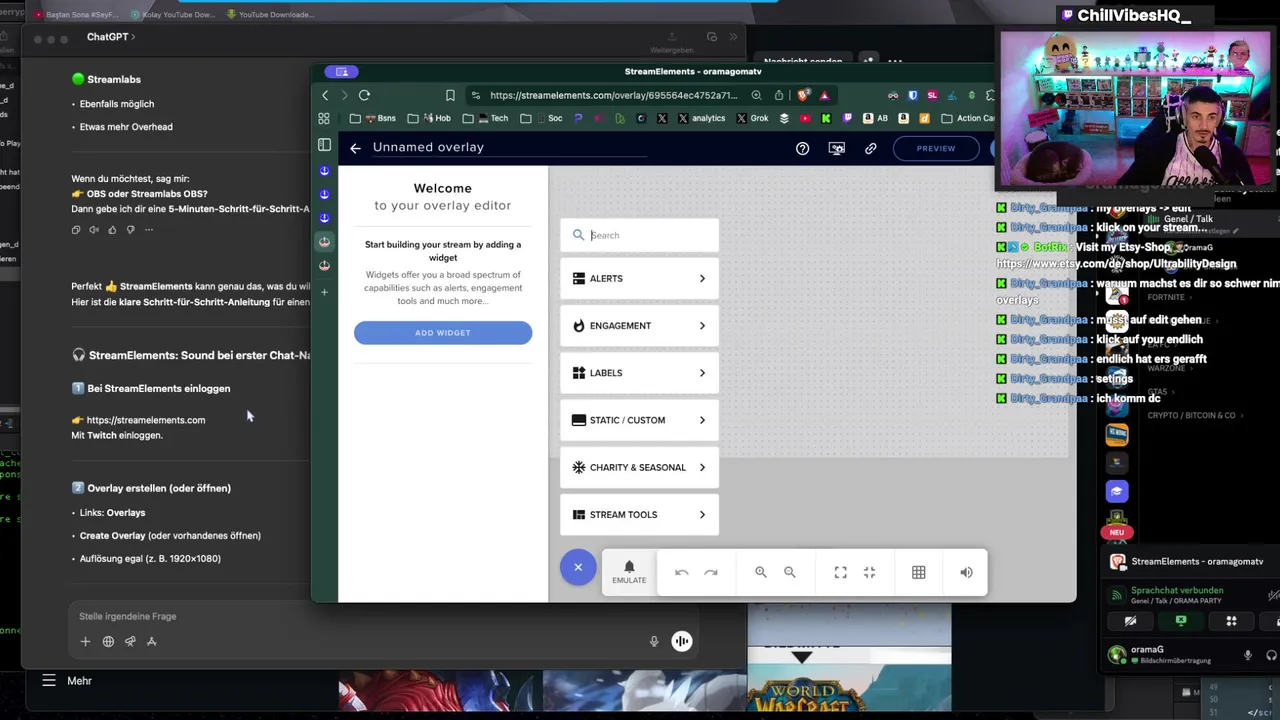The height and width of the screenshot is (720, 1280).
Task: Expand the Alerts widget category
Action: point(639,278)
